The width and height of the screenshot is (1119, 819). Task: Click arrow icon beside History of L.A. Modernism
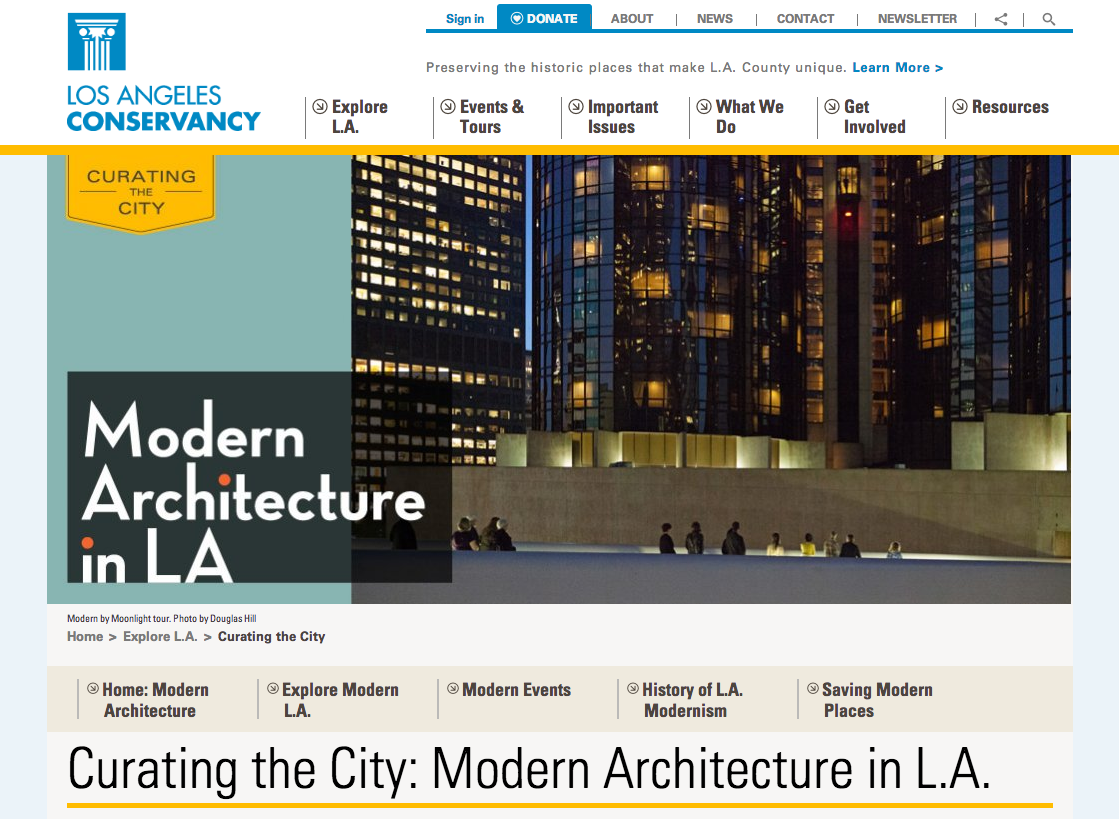632,688
